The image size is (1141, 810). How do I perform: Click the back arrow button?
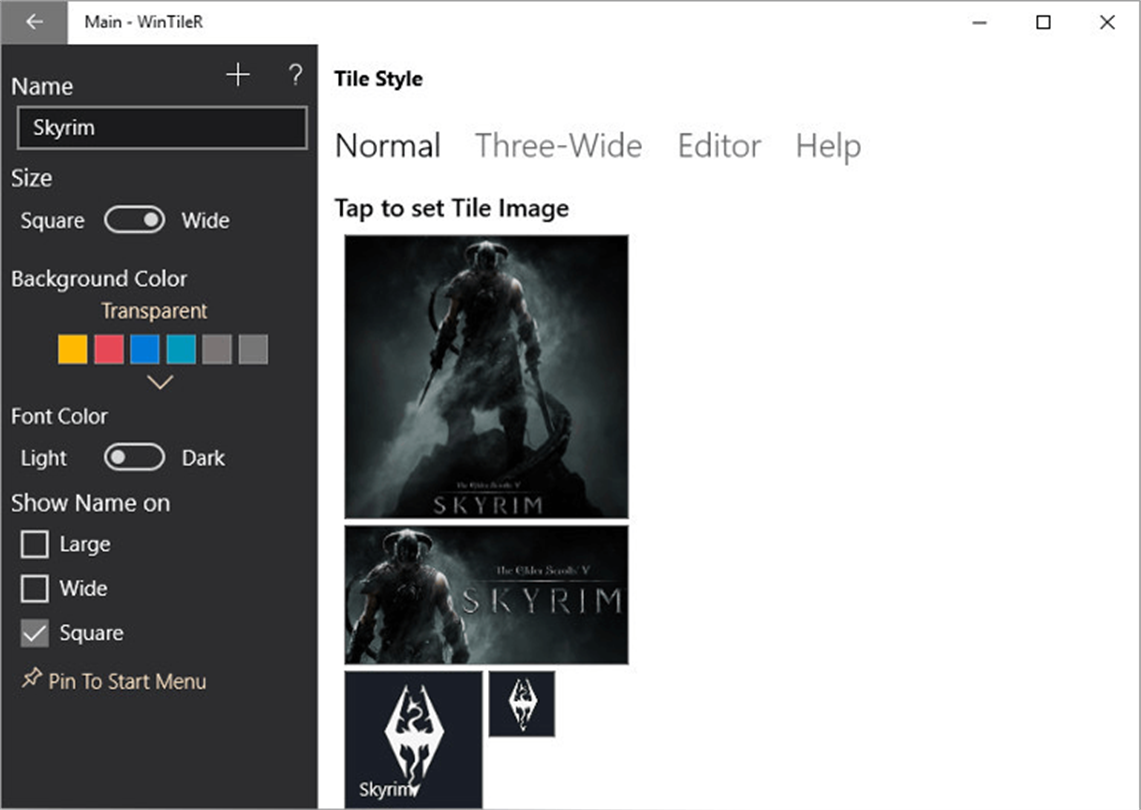(x=34, y=23)
